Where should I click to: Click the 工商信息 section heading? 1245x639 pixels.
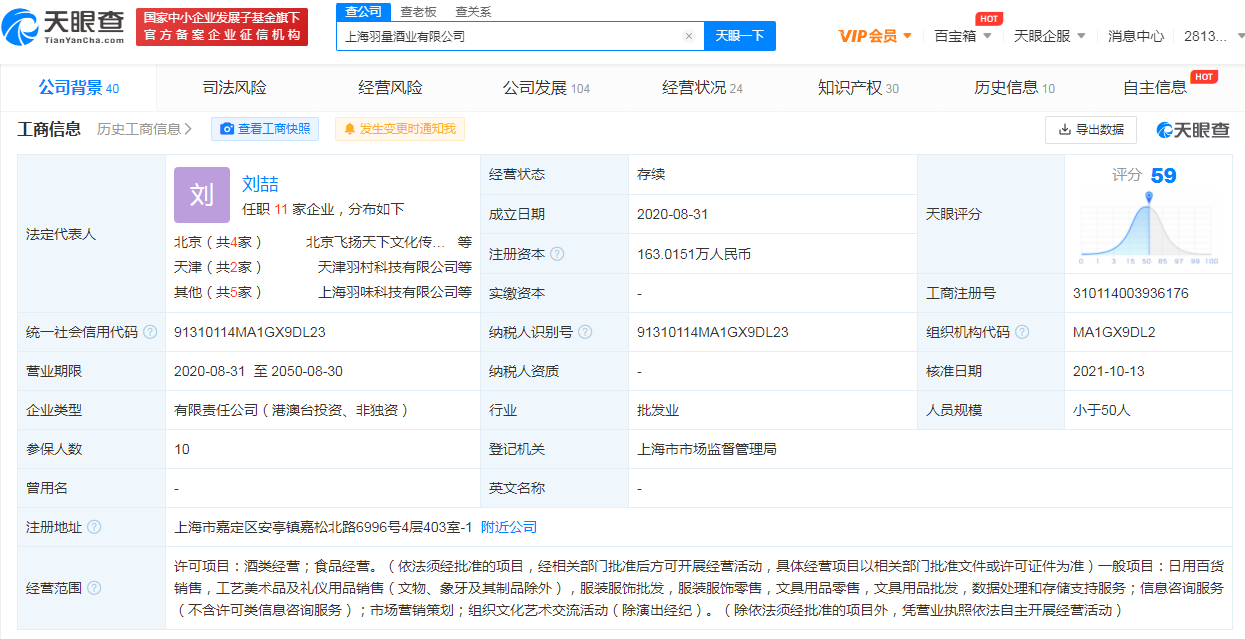coord(50,129)
